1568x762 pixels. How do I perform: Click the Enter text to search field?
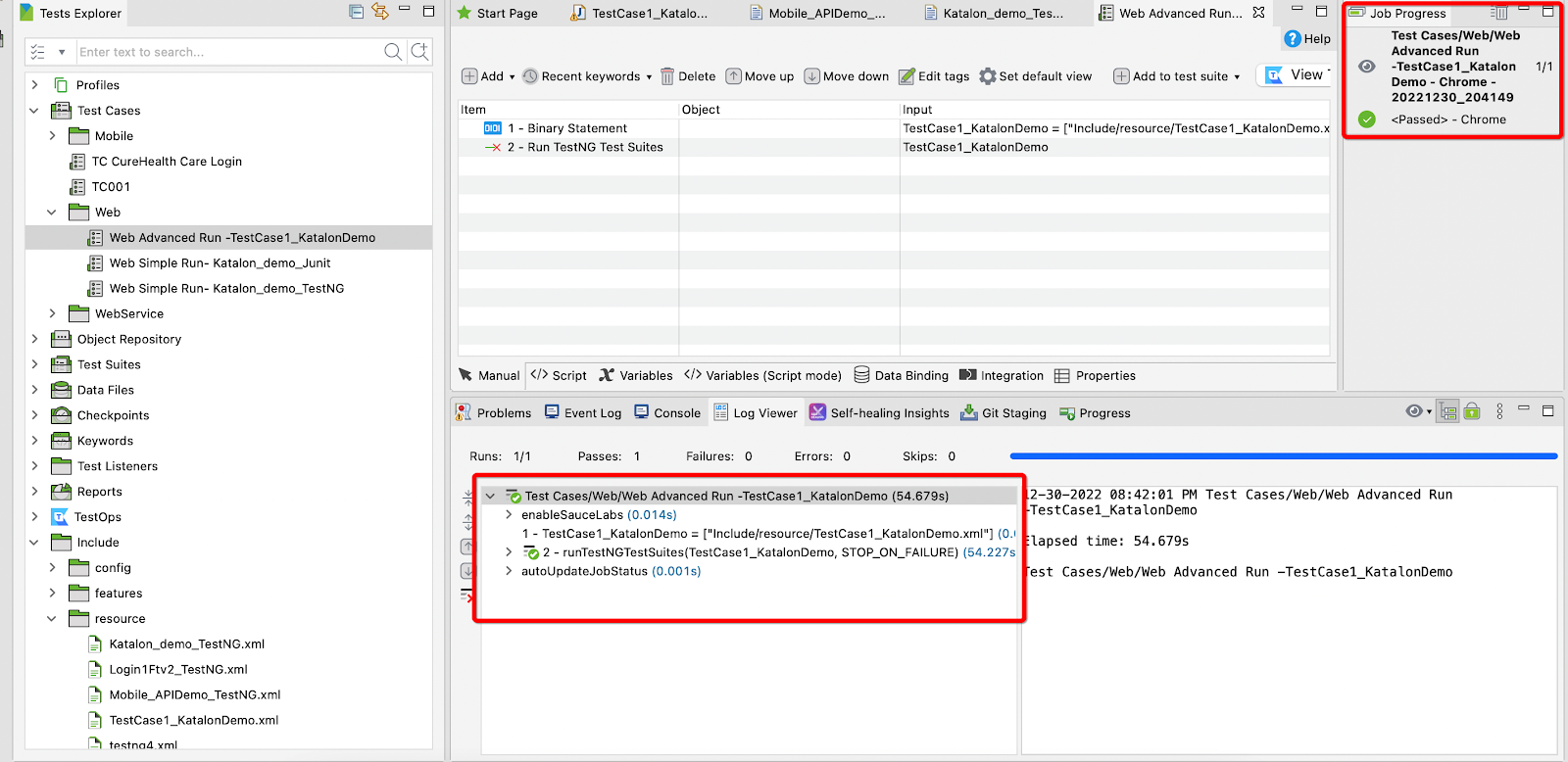225,52
